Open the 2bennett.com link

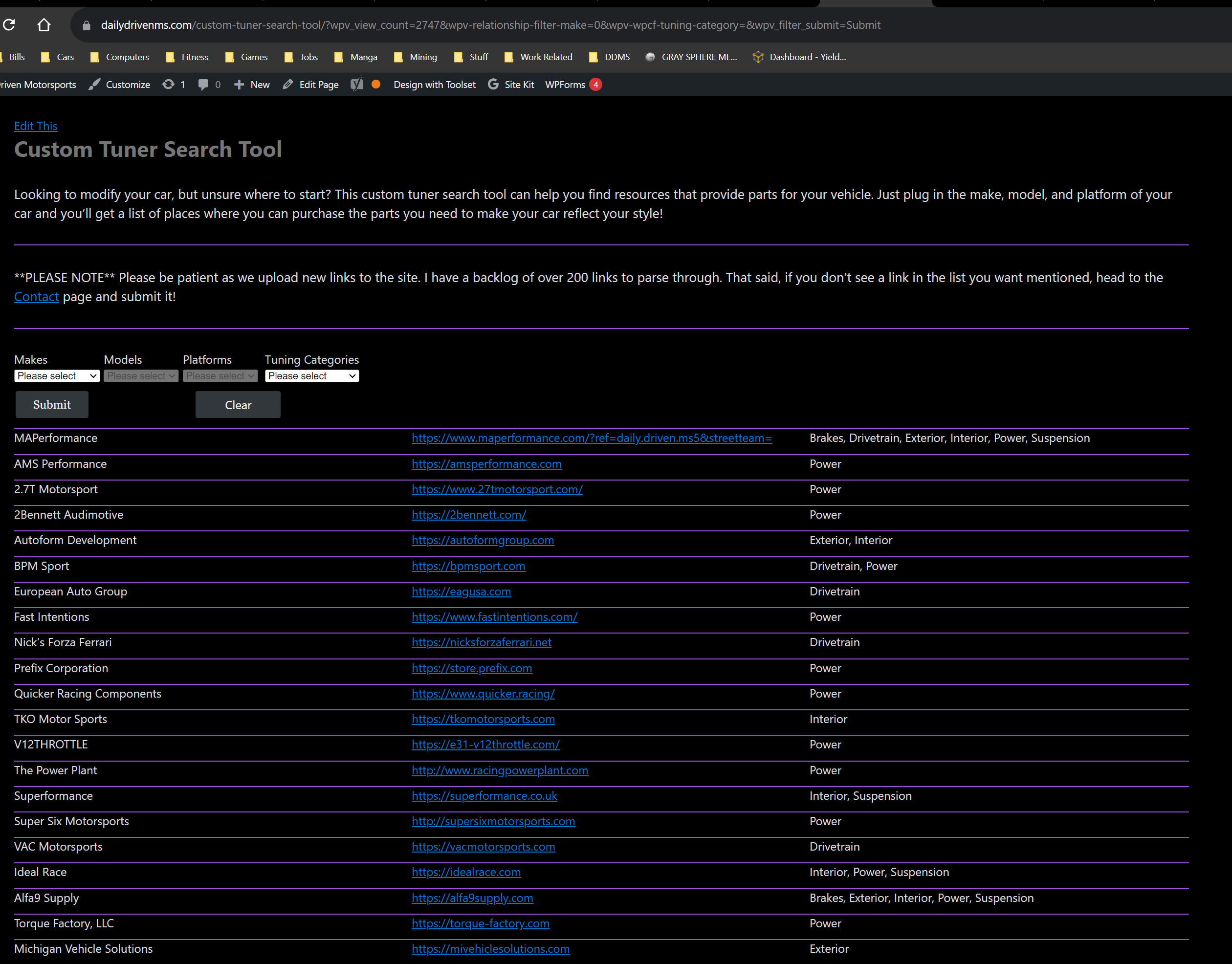[x=469, y=515]
